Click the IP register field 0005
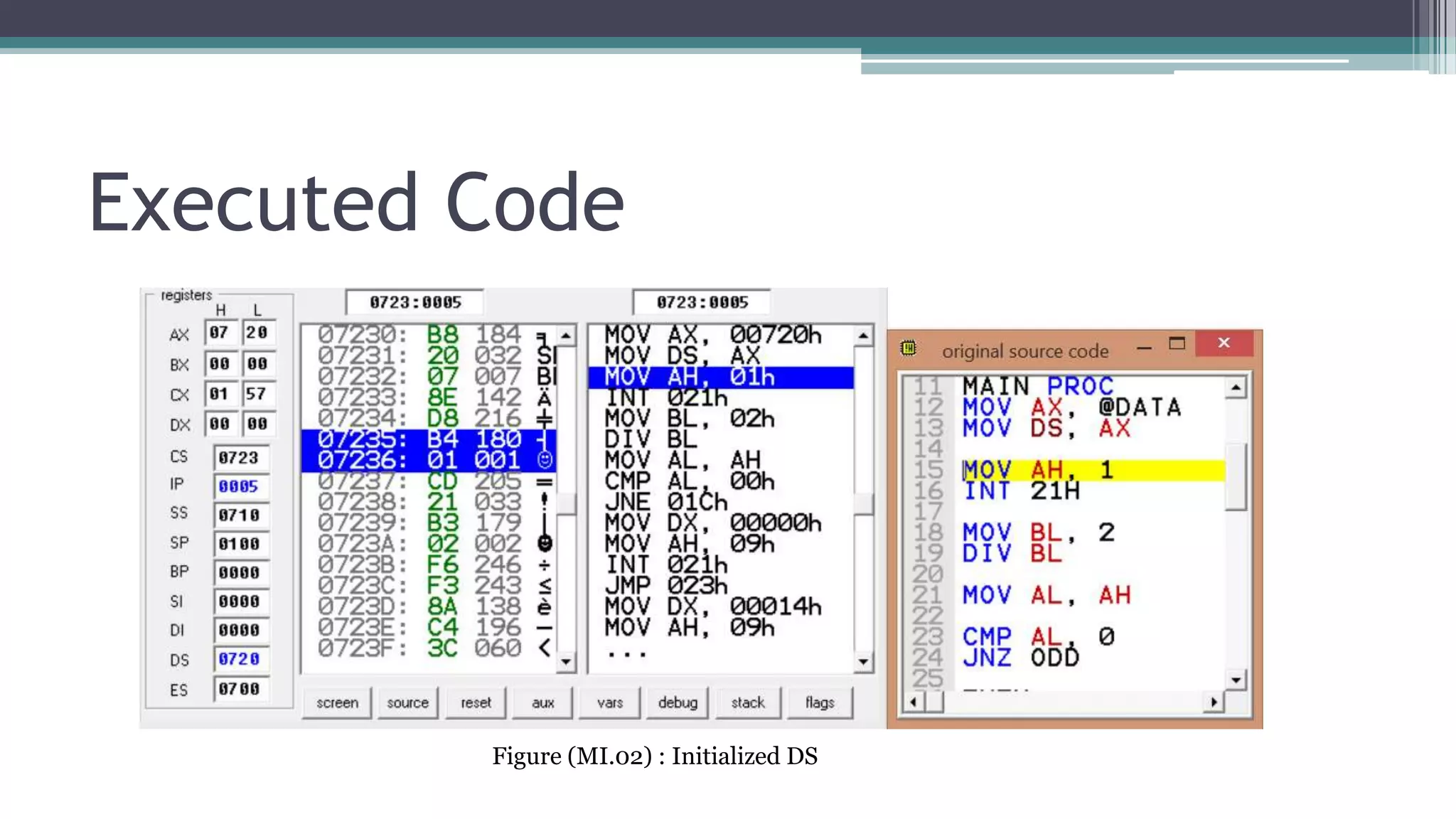Screen dimensions: 1456x819 pos(240,486)
